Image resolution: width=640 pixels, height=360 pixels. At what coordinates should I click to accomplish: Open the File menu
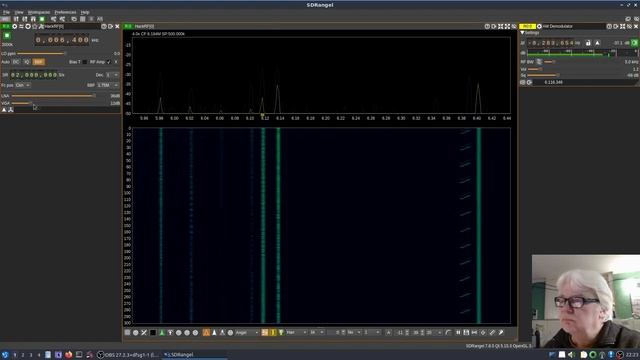pos(6,12)
